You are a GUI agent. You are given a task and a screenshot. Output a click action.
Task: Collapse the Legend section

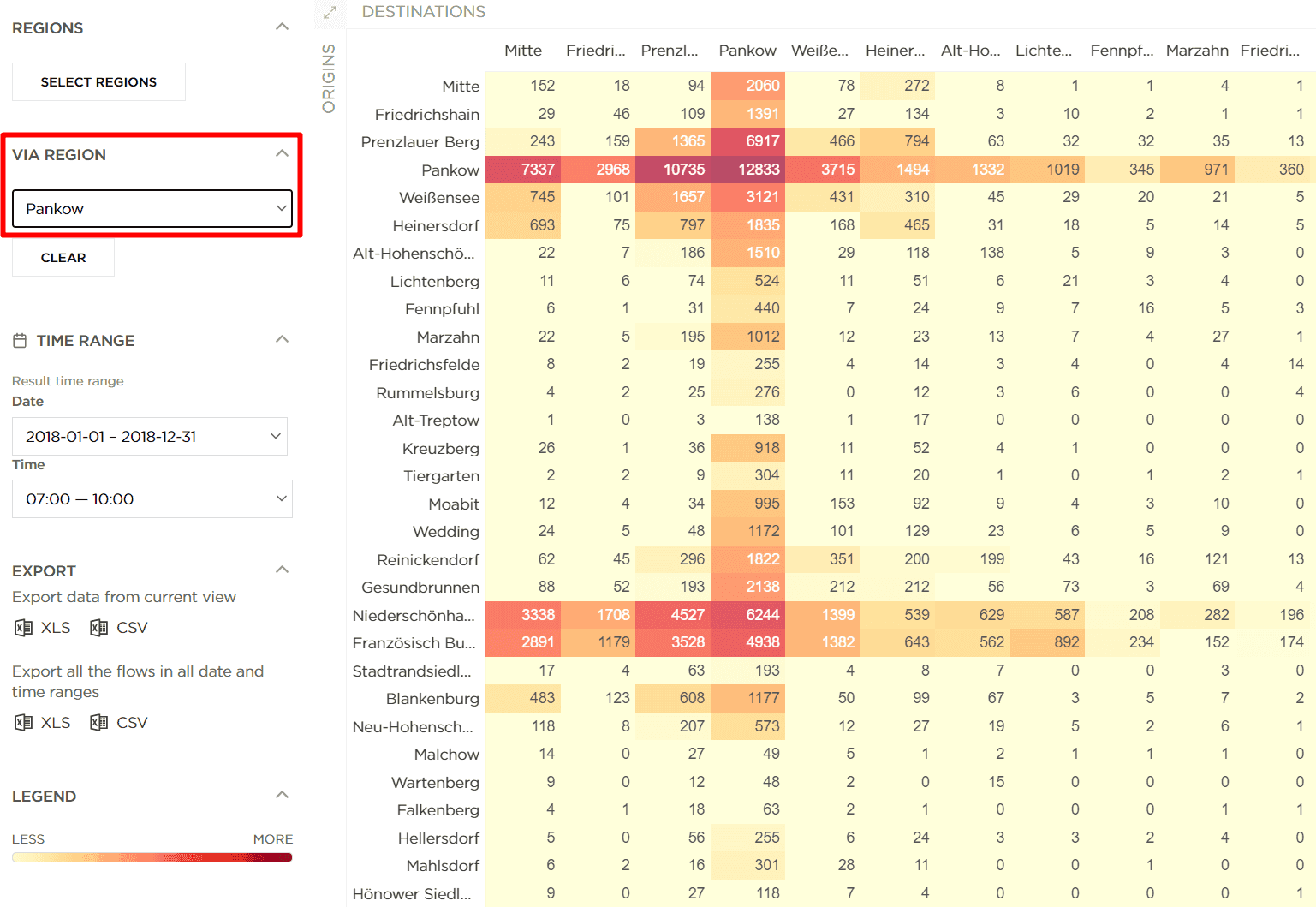pyautogui.click(x=282, y=796)
